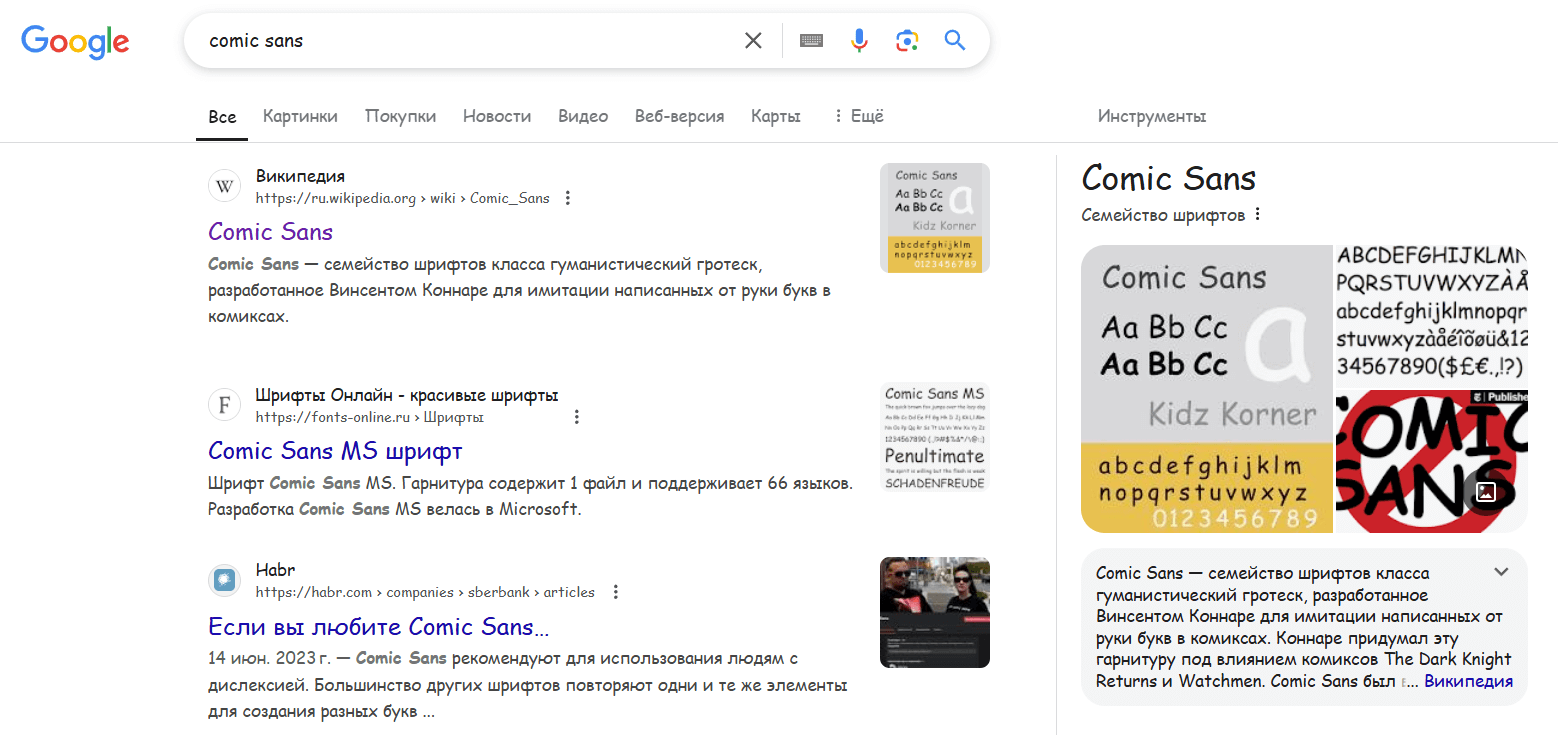Open Habr result's three-dot menu

pyautogui.click(x=616, y=592)
